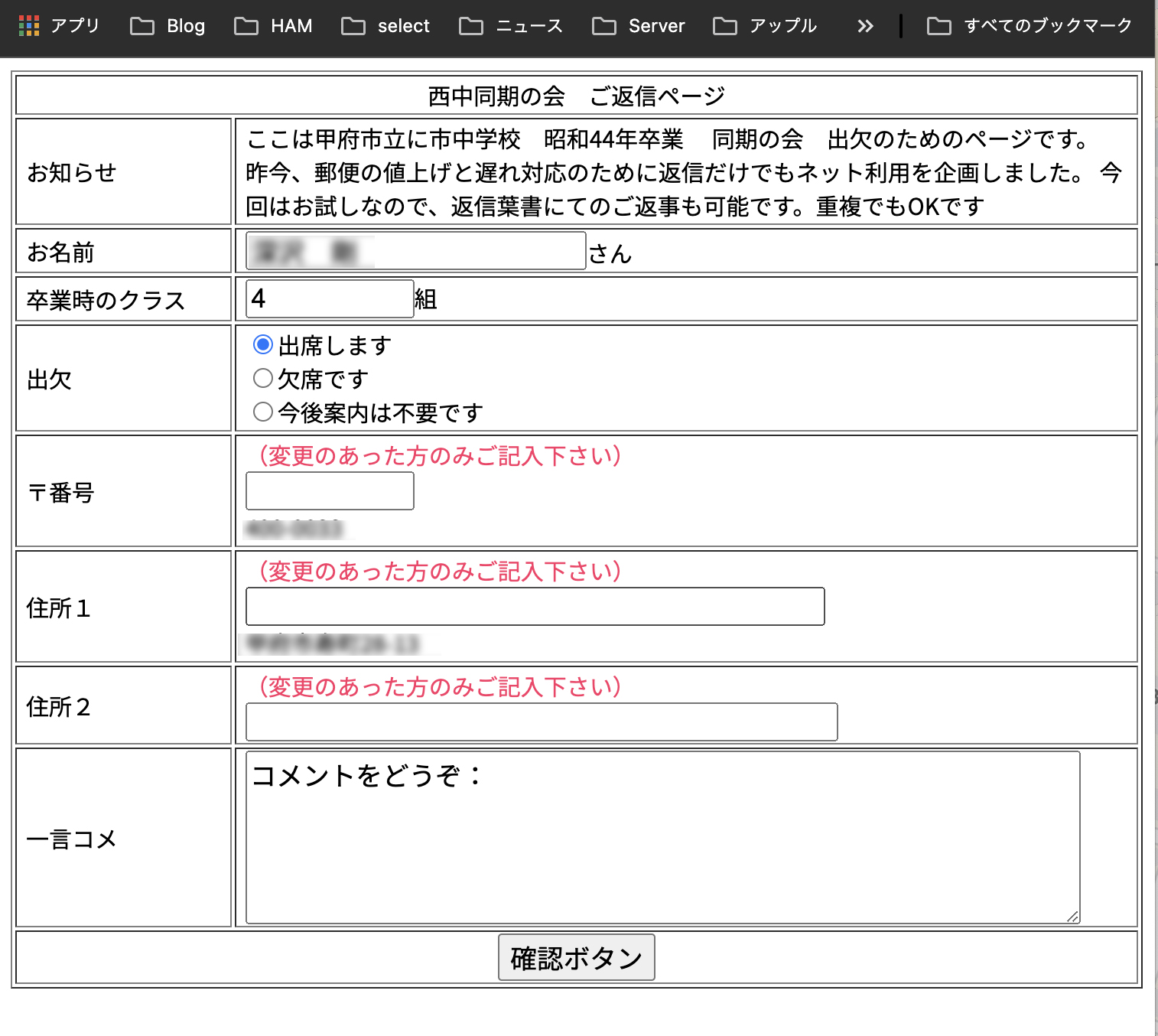Click the 住所1 address input field
The image size is (1158, 1036).
535,606
